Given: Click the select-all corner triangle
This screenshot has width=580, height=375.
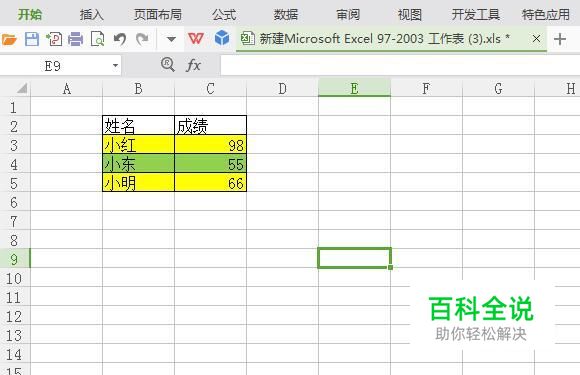Looking at the screenshot, I should click(x=21, y=88).
